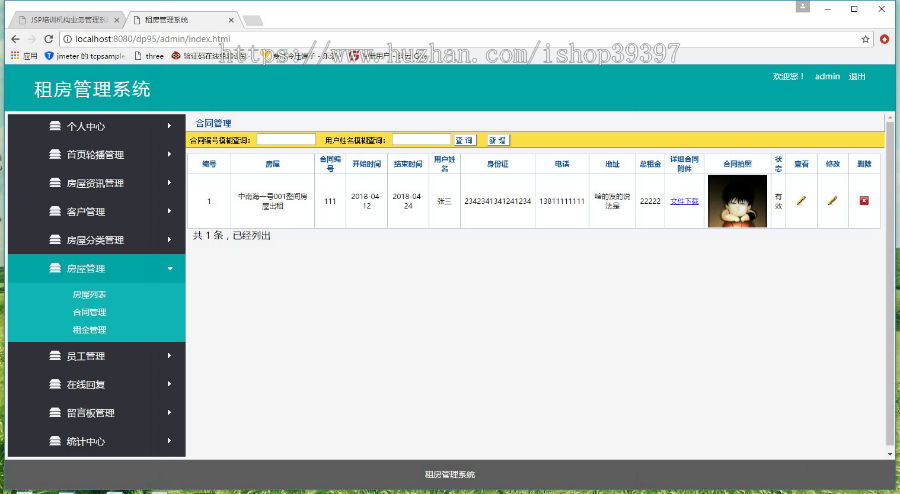
Task: Click the stack icon beside 在线回复
Action: point(55,384)
